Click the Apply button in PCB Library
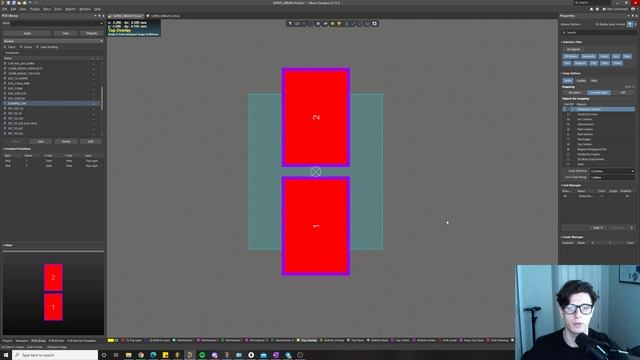640x360 pixels. click(x=27, y=33)
